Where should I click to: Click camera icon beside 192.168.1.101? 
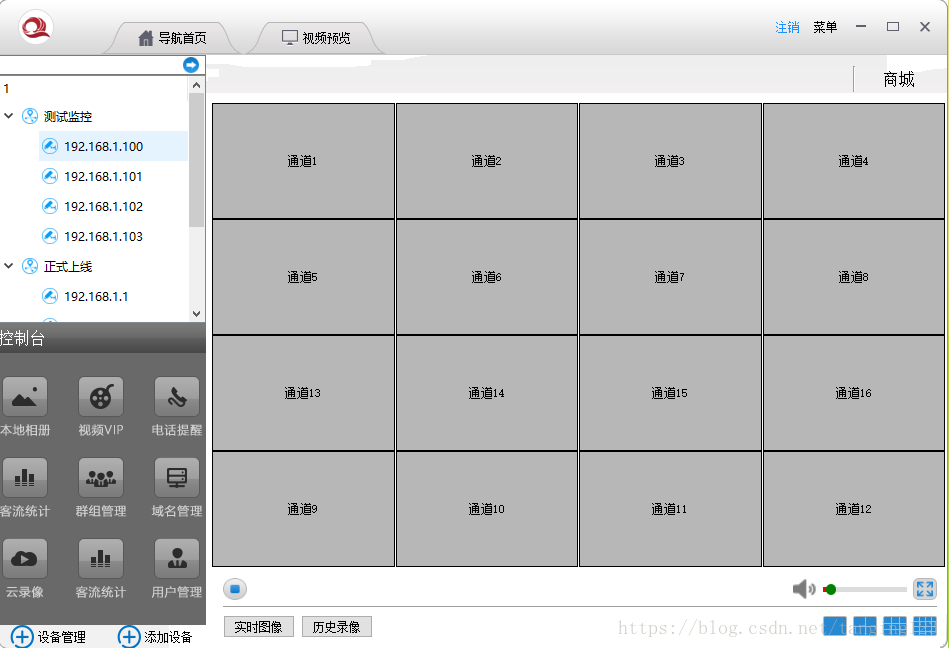coord(50,176)
